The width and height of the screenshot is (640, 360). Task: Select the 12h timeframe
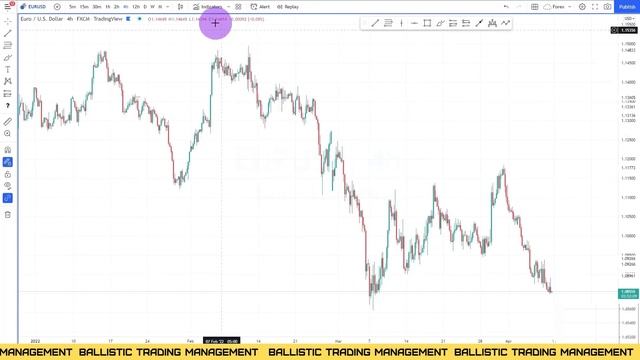136,7
